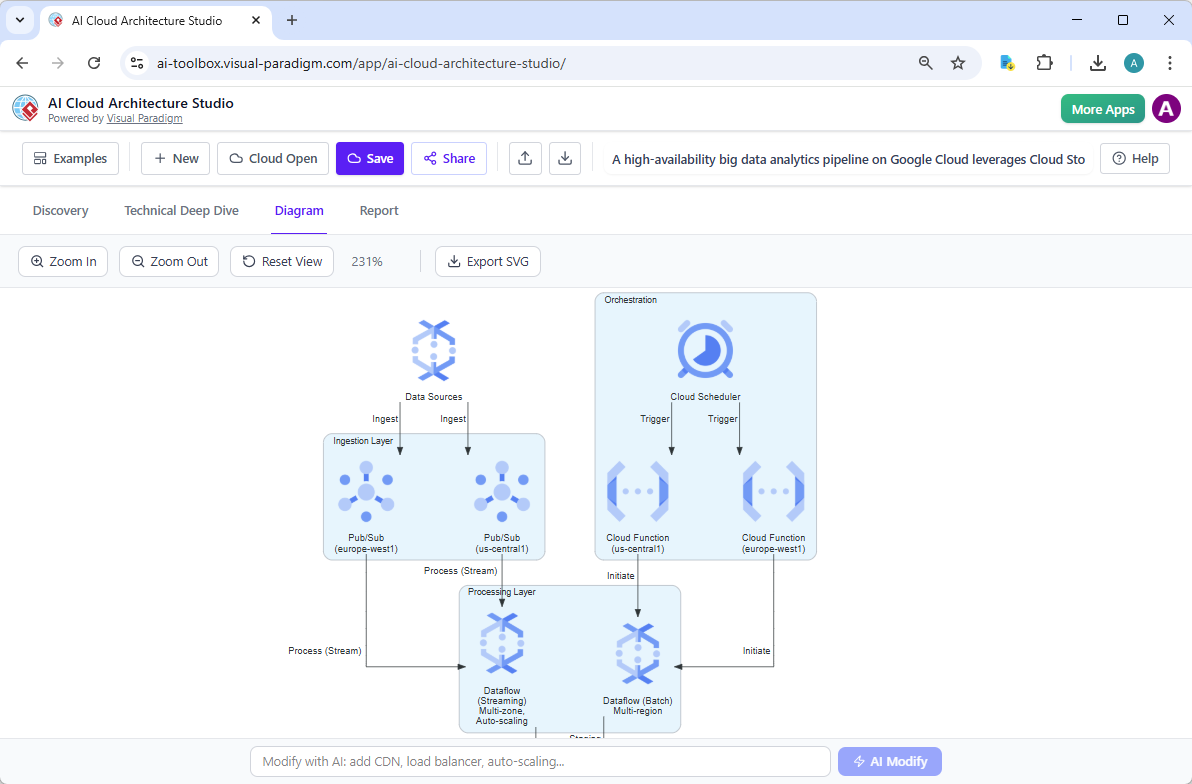Click the teal A account avatar in Chrome

pyautogui.click(x=1133, y=62)
